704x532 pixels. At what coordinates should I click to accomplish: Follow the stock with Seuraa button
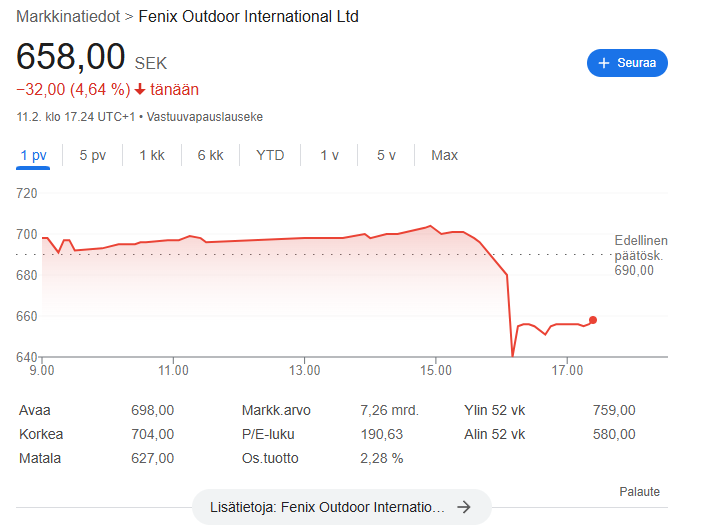coord(627,63)
